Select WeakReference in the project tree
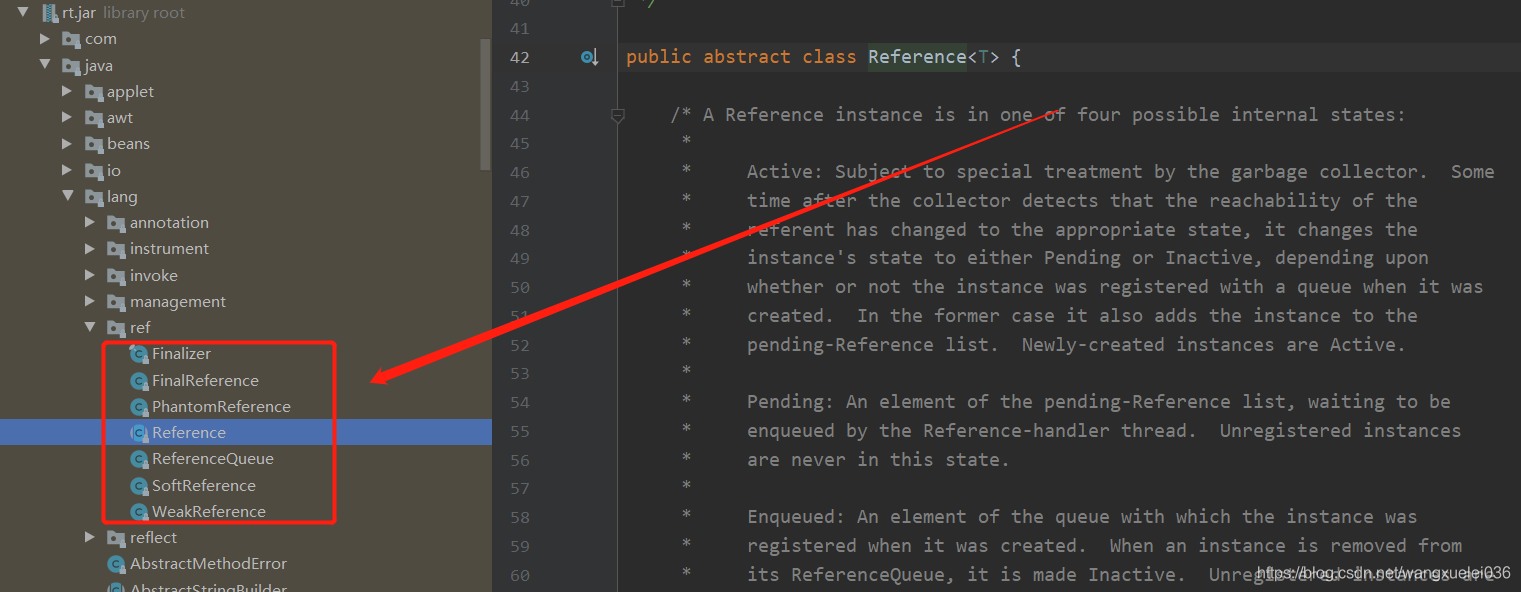1521x592 pixels. (208, 512)
